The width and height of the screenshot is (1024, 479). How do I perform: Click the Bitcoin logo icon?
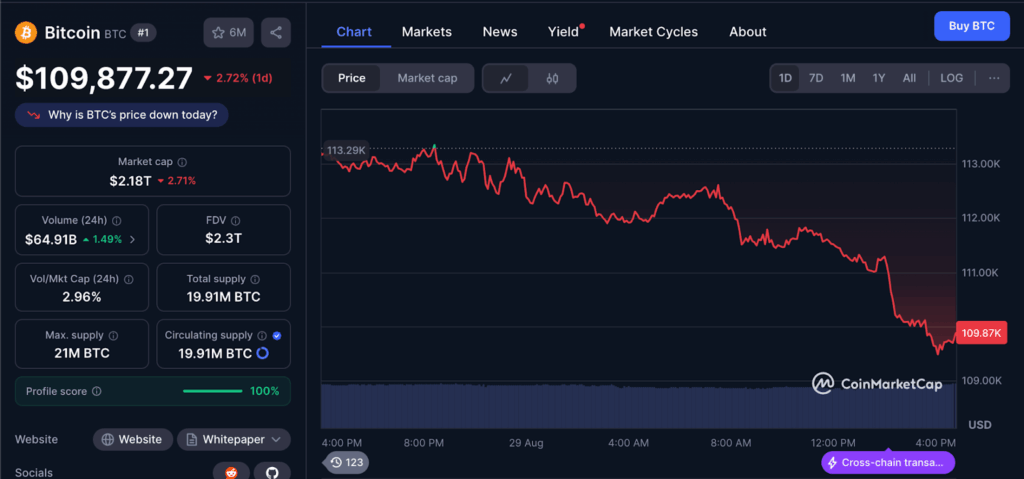[x=25, y=33]
